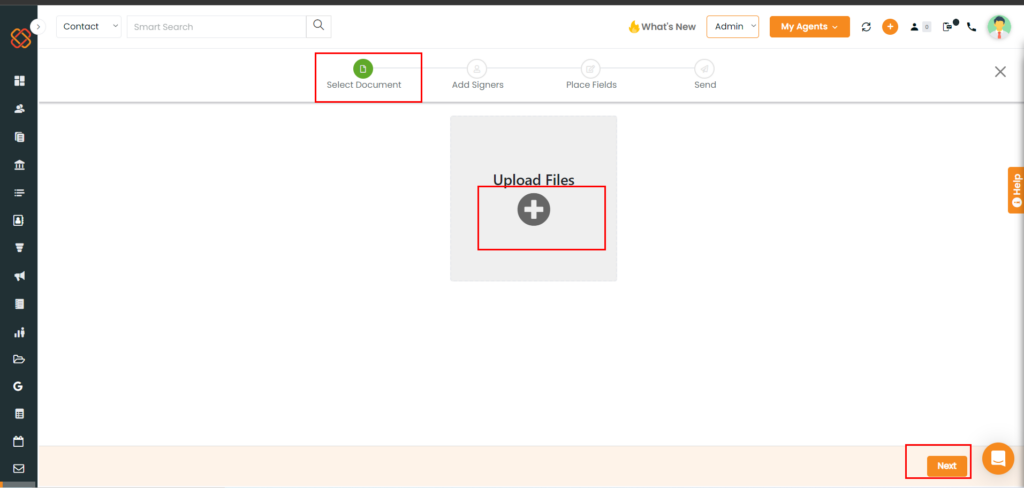Open the documents copy icon in sidebar
Screen dimensions: 1024x488
coord(19,137)
